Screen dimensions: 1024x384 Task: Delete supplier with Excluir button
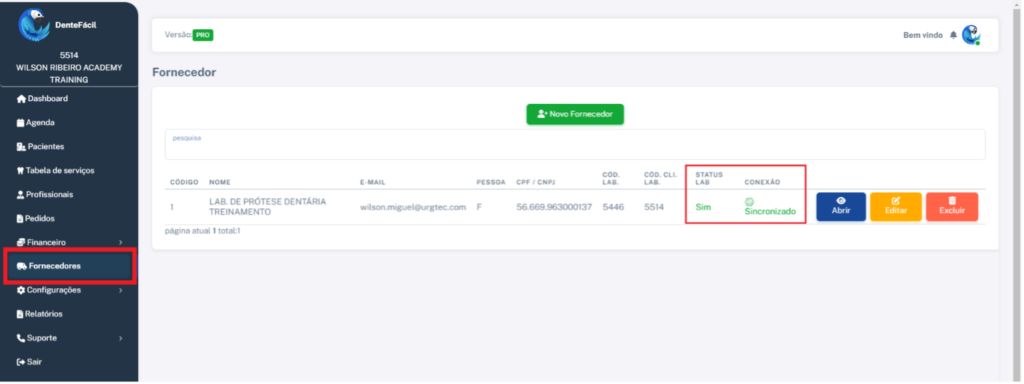coord(952,207)
